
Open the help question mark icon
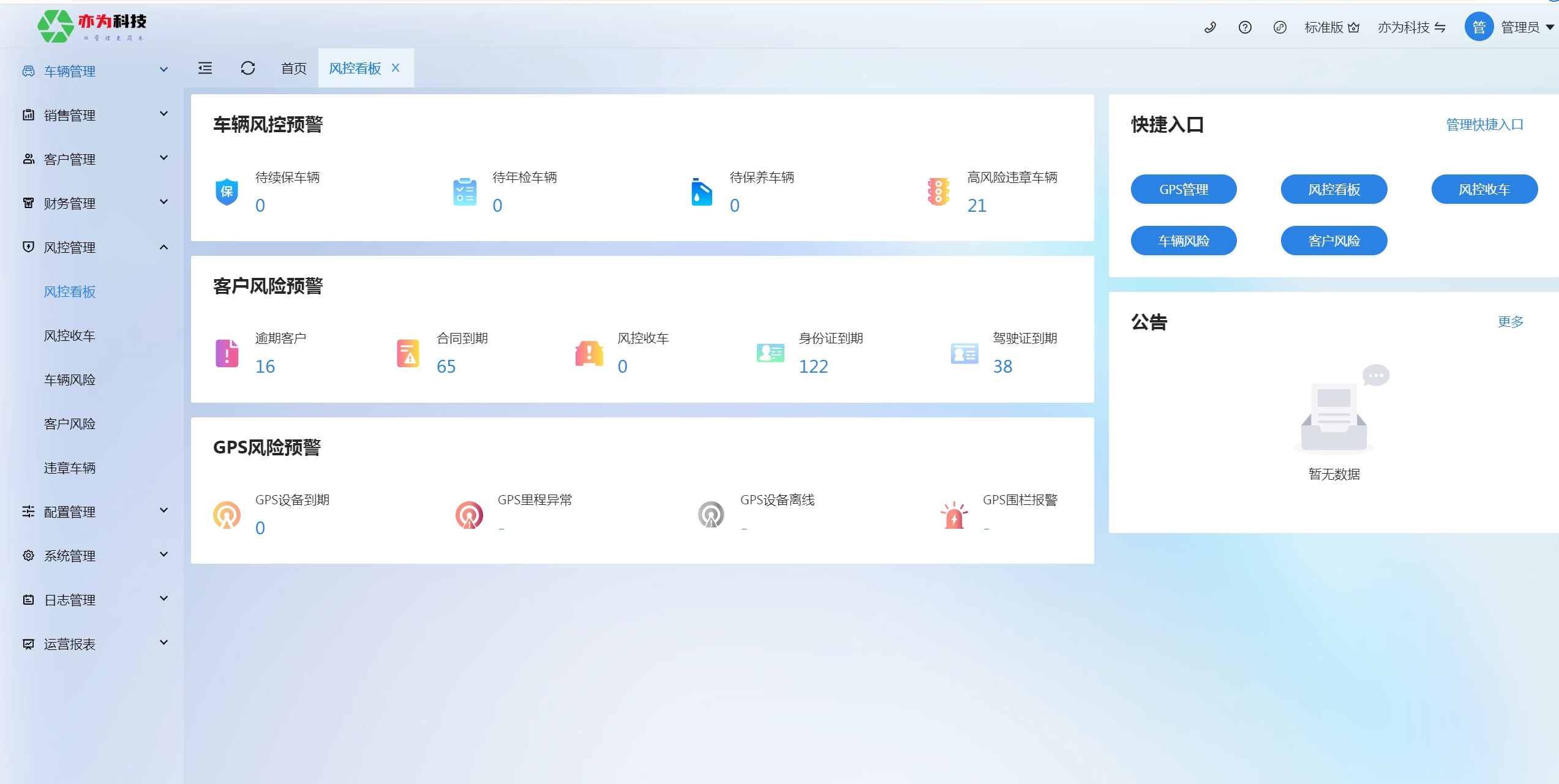click(x=1245, y=28)
